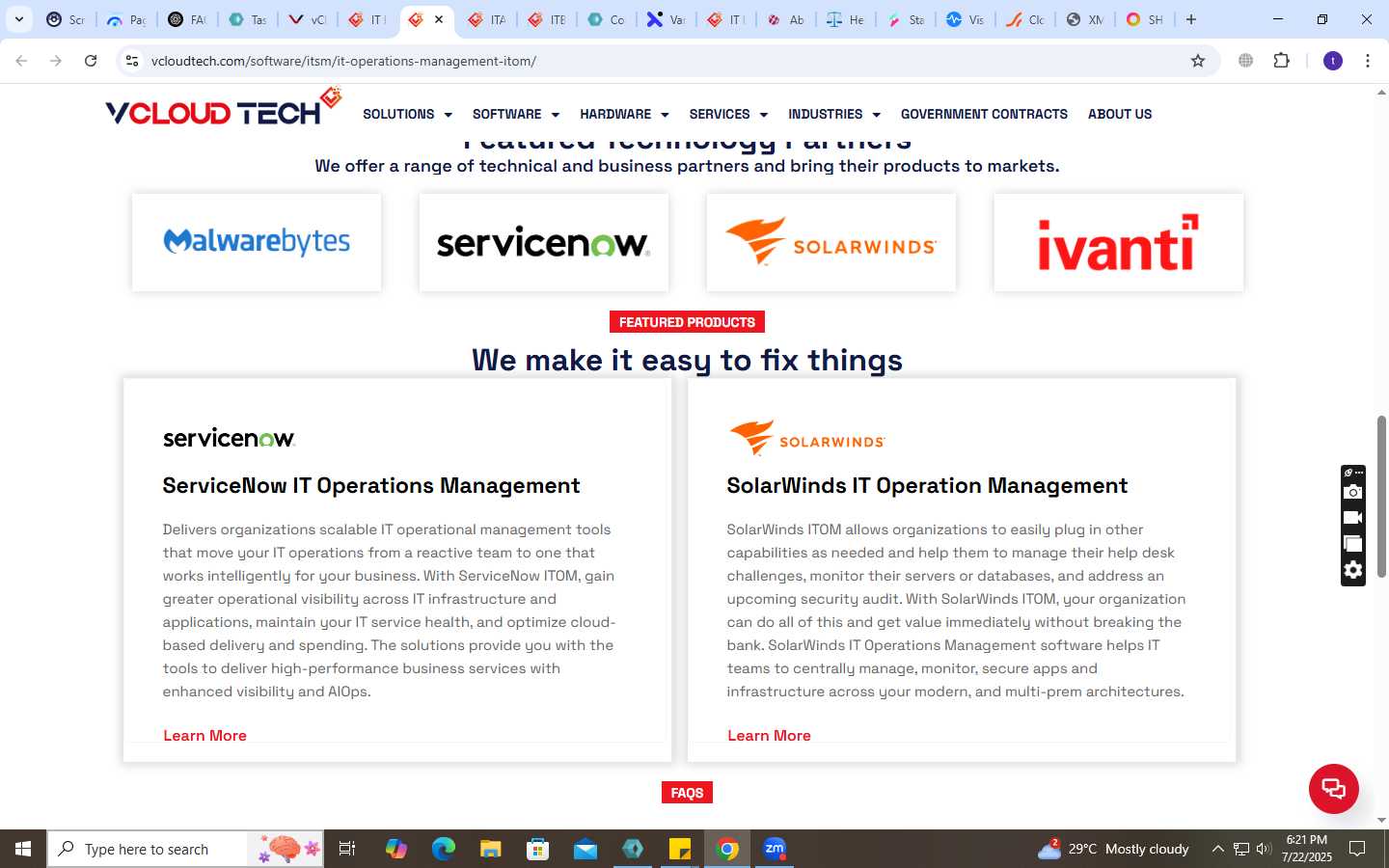Click scrollbar down arrow
Screen dimensions: 1389x868
pyautogui.click(x=1381, y=820)
